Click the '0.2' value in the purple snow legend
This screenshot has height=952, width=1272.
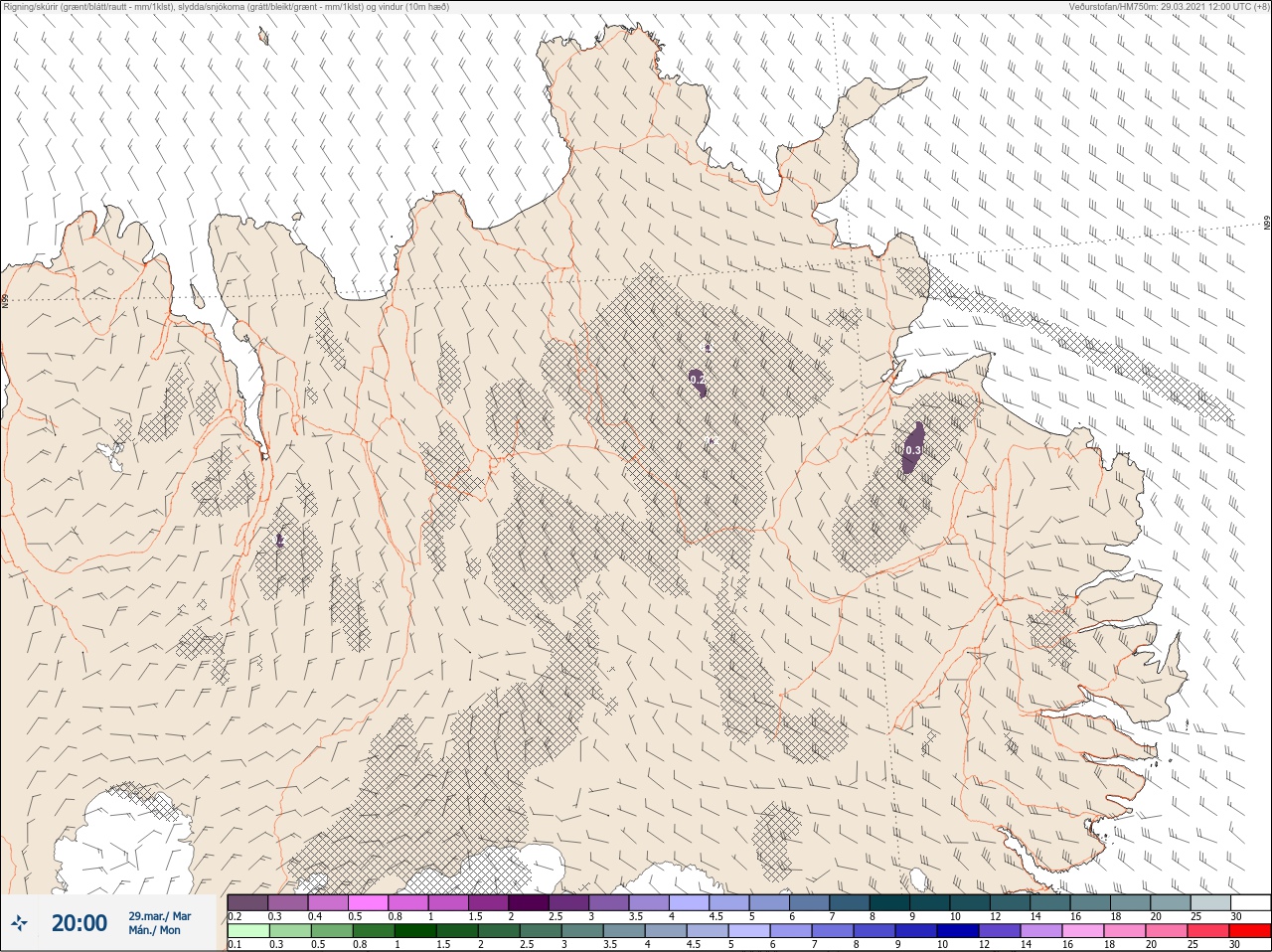tap(235, 916)
